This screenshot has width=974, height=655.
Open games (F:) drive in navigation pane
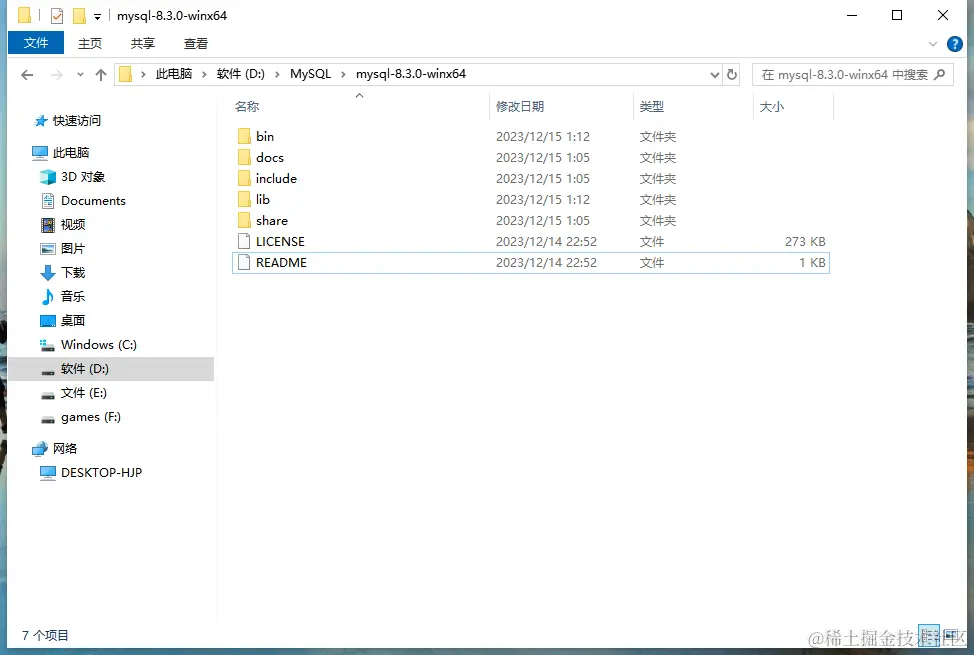(91, 417)
